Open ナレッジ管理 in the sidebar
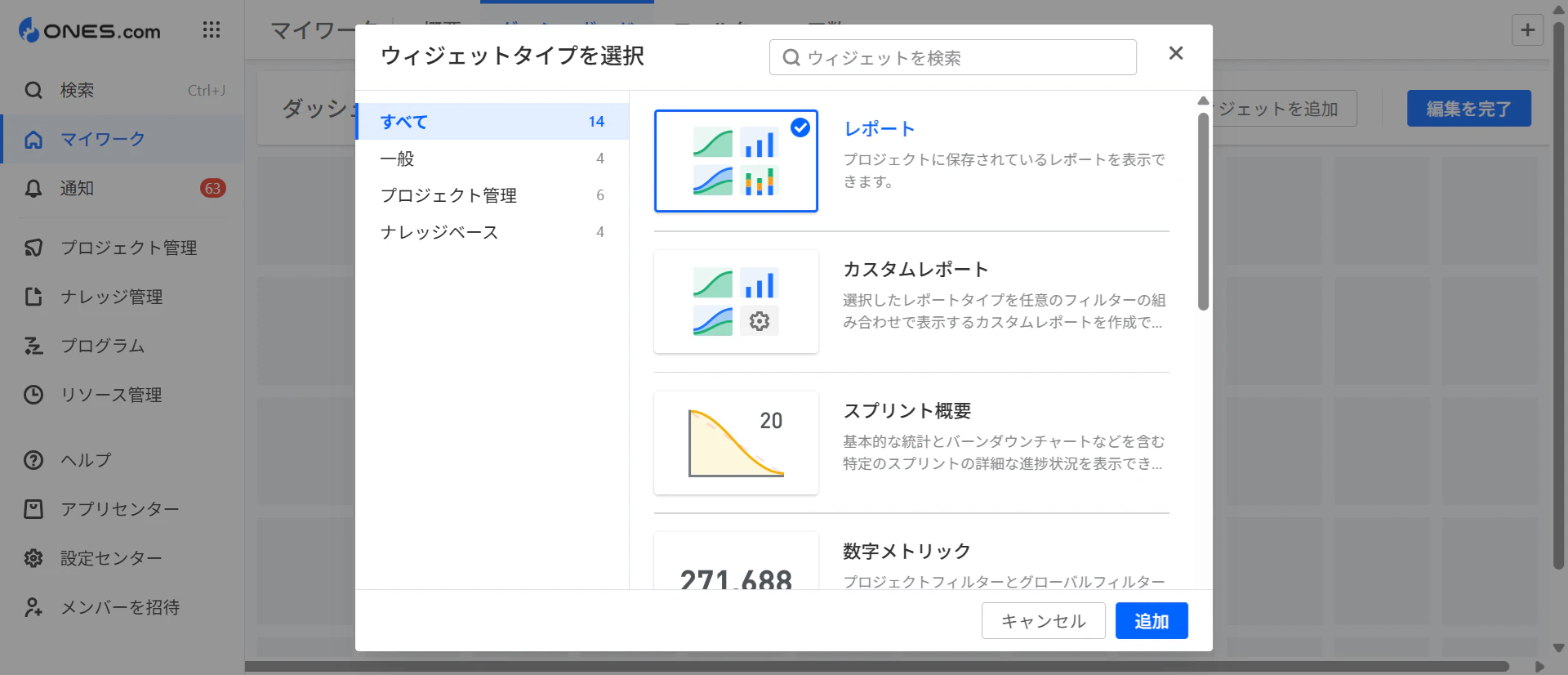 (122, 297)
